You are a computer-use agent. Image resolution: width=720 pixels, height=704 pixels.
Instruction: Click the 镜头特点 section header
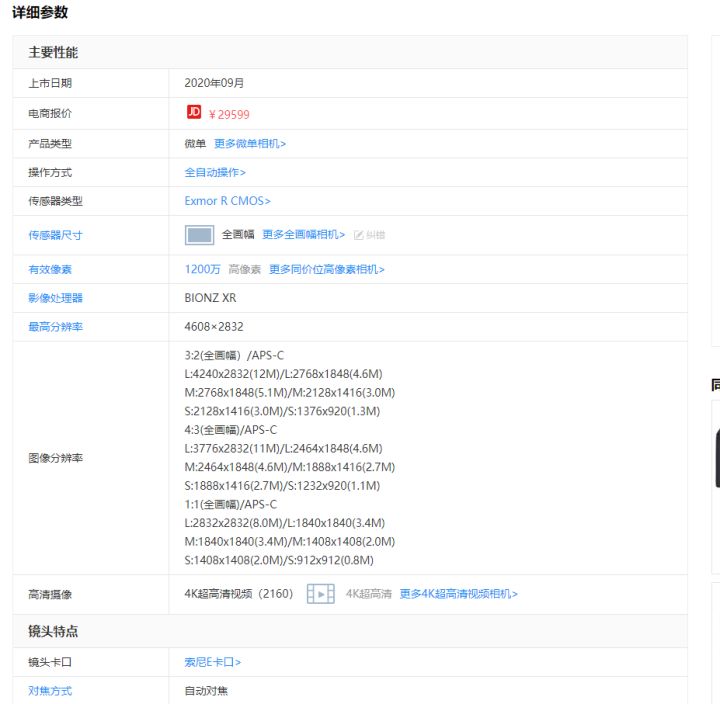(53, 631)
